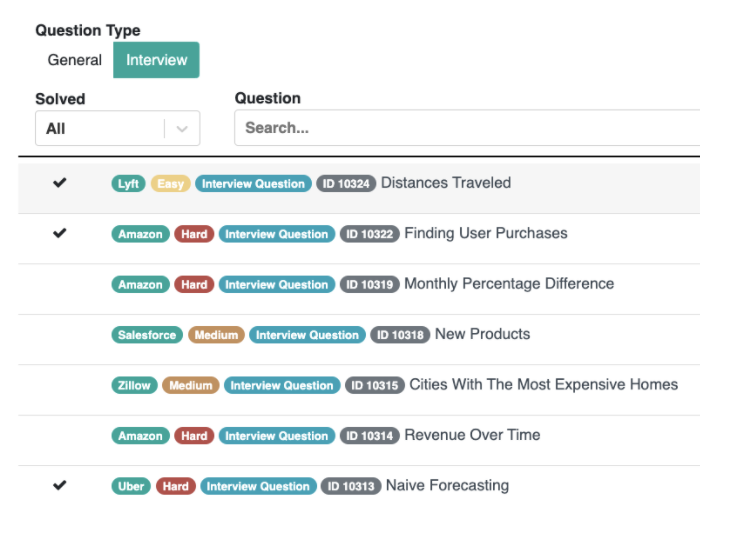
Task: Open the Monthly Percentage Difference question
Action: click(x=508, y=284)
